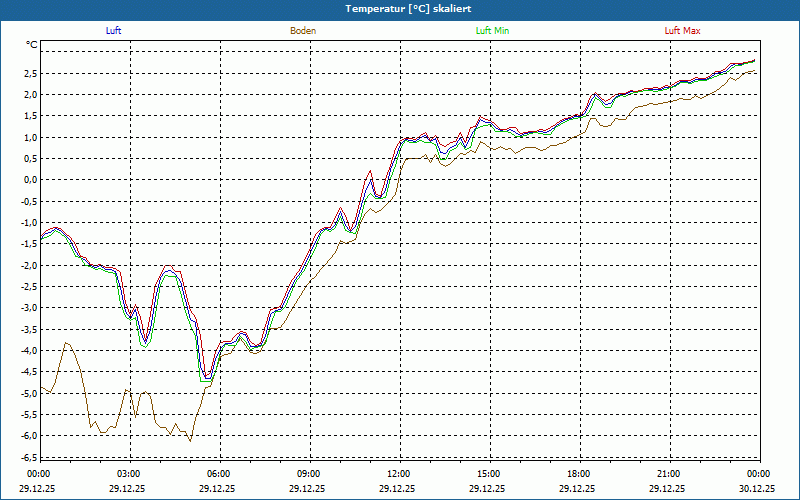Click the °C unit label above the y-axis
800x500 pixels.
coord(32,45)
